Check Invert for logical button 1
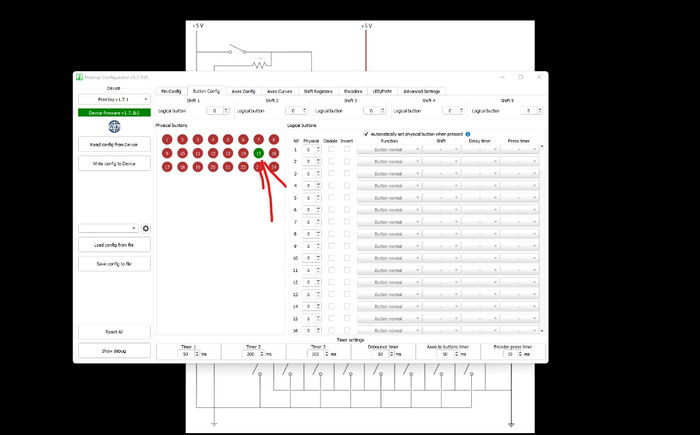Screen dimensions: 700x435 [347, 149]
